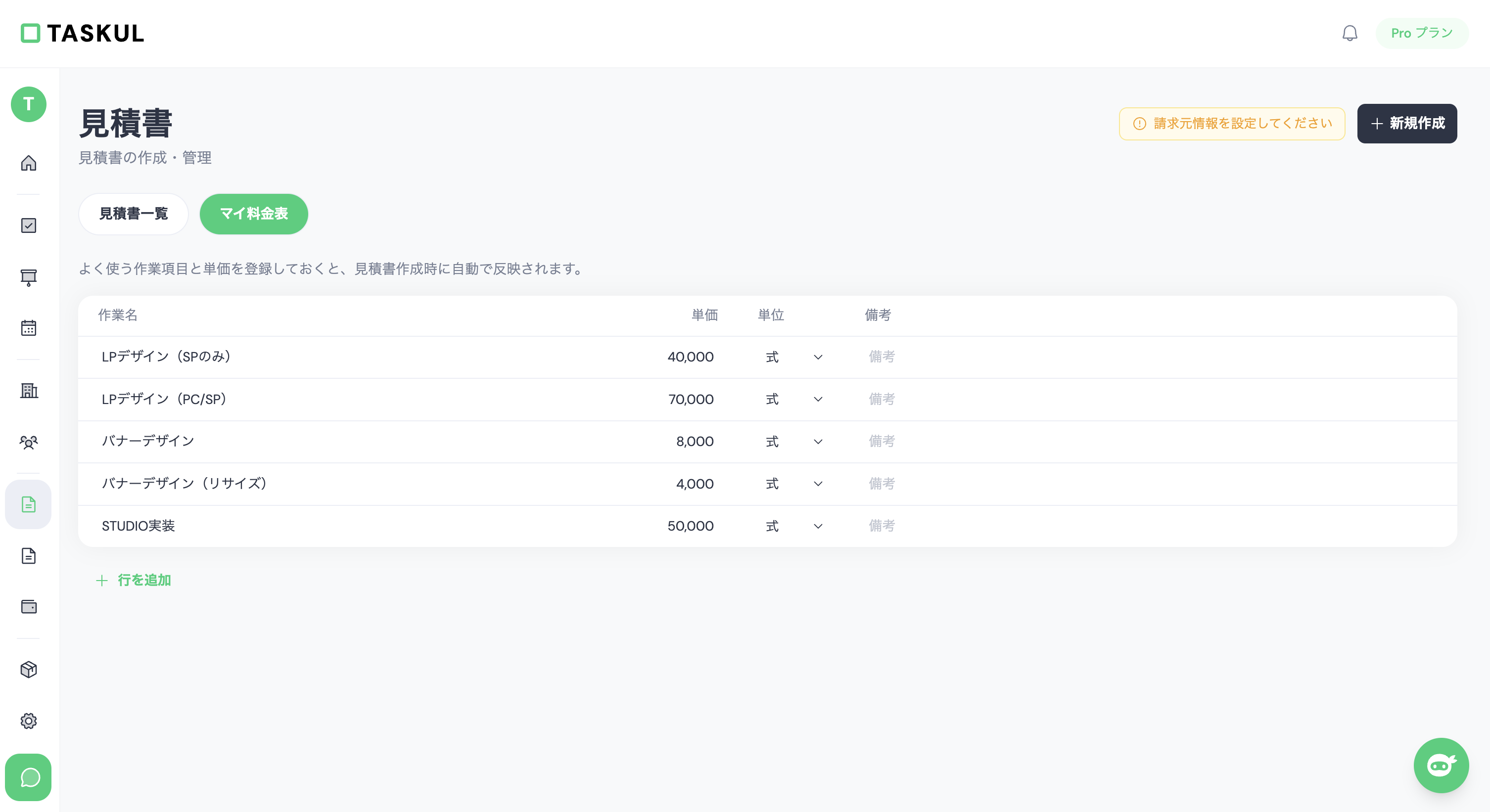Open the checkbox tasks icon in sidebar
The height and width of the screenshot is (812, 1490).
(28, 225)
